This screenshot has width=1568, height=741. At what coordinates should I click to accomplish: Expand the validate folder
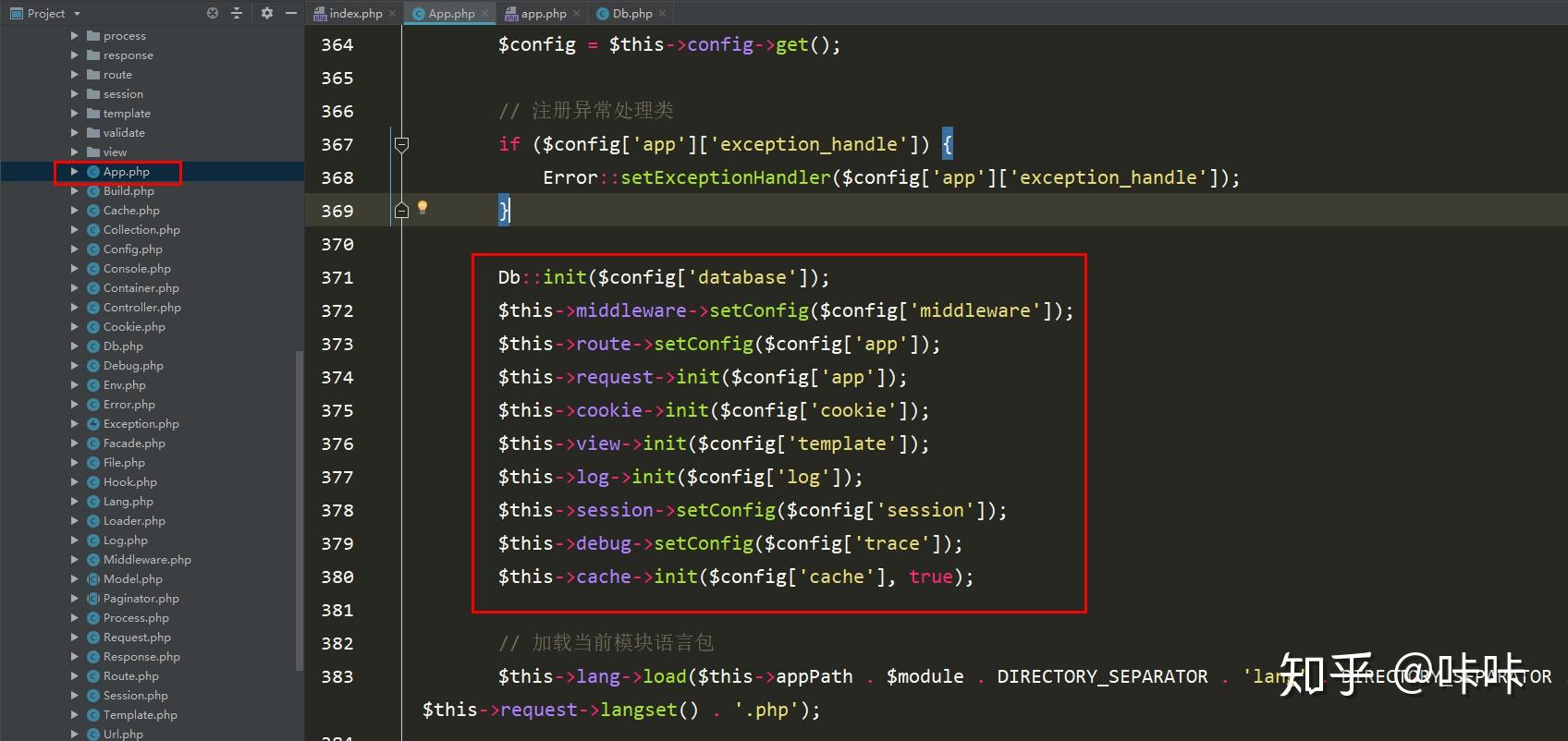click(75, 133)
